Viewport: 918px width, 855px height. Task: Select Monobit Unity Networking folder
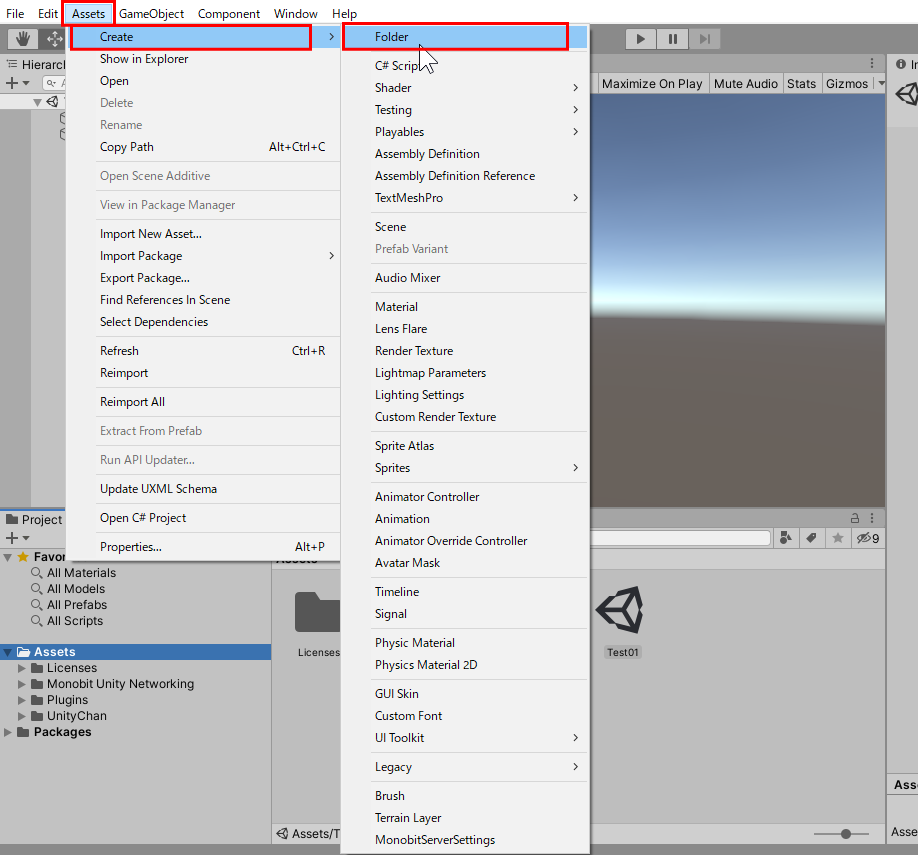pos(120,684)
